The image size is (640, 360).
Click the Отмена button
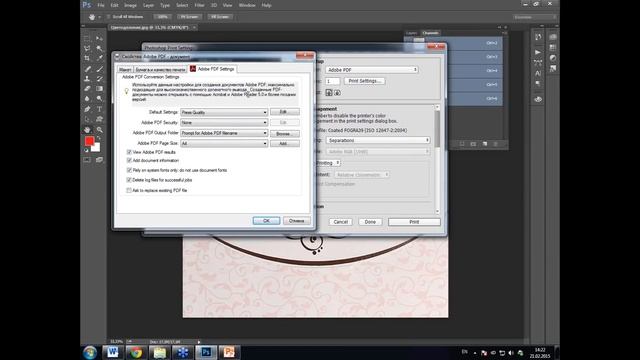pyautogui.click(x=297, y=220)
